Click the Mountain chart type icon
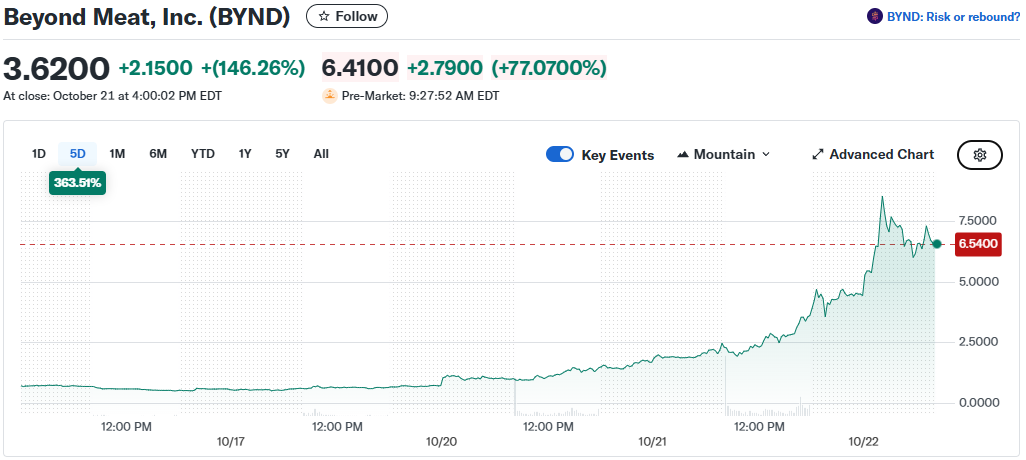This screenshot has width=1026, height=460. [684, 155]
